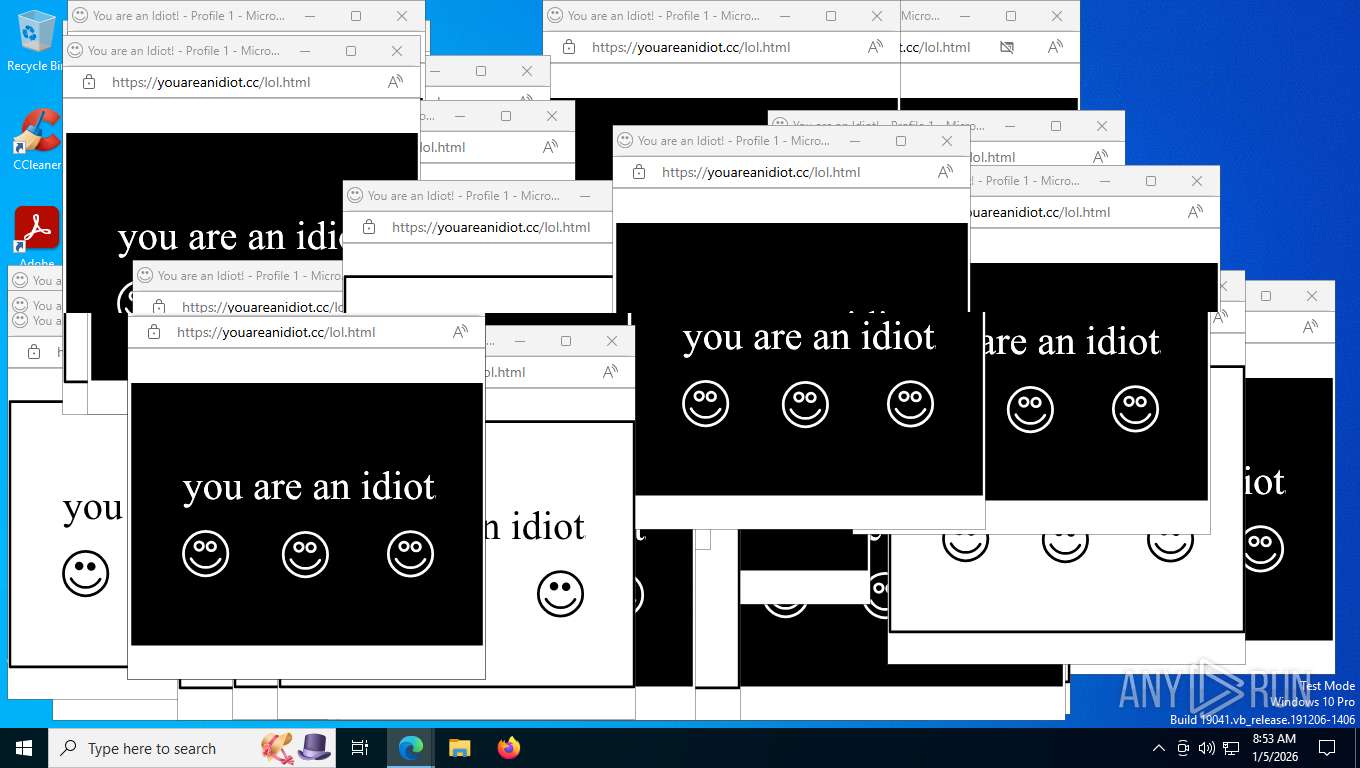Launch the CCleaner desktop shortcut
The image size is (1360, 768).
[36, 139]
